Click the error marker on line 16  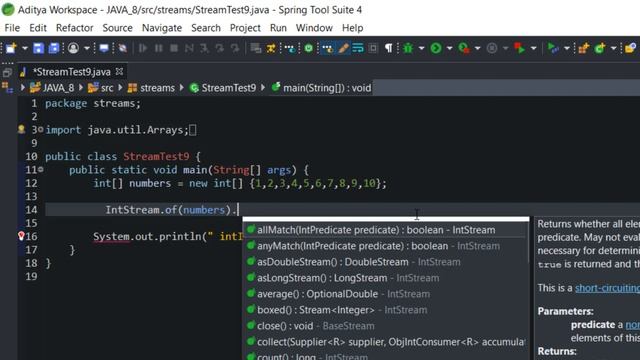(x=21, y=236)
